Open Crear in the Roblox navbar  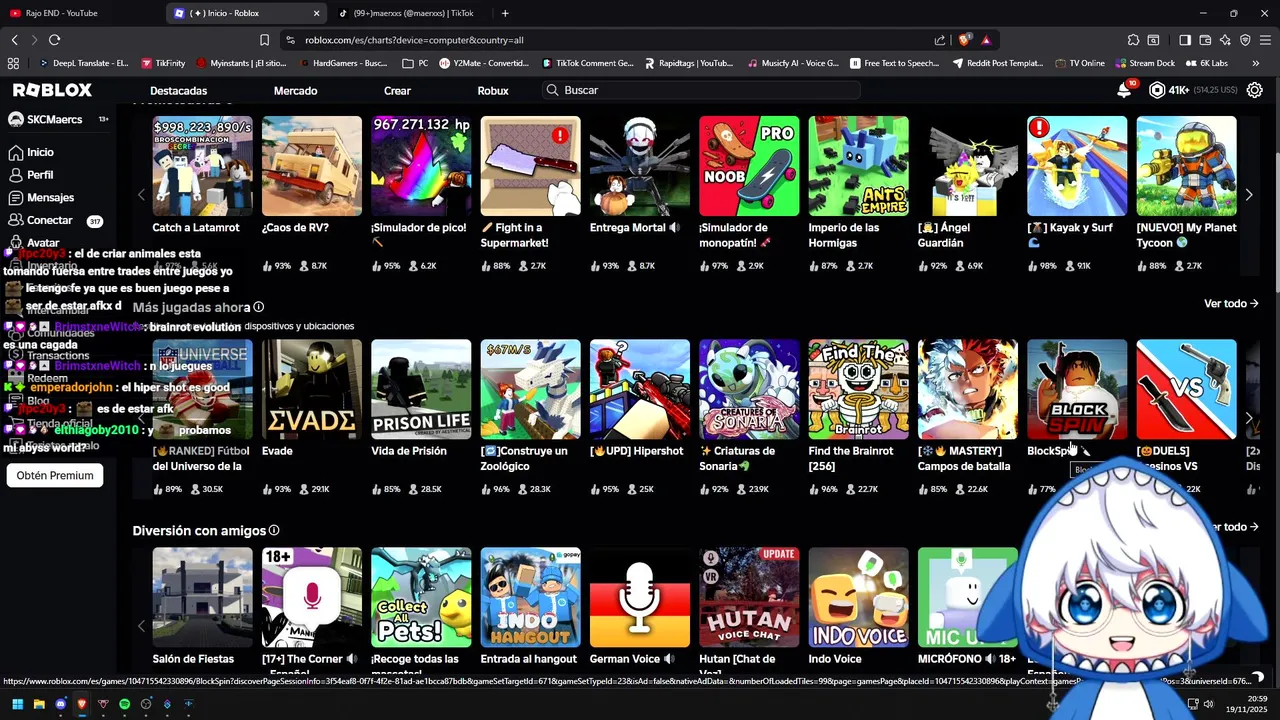pyautogui.click(x=397, y=91)
